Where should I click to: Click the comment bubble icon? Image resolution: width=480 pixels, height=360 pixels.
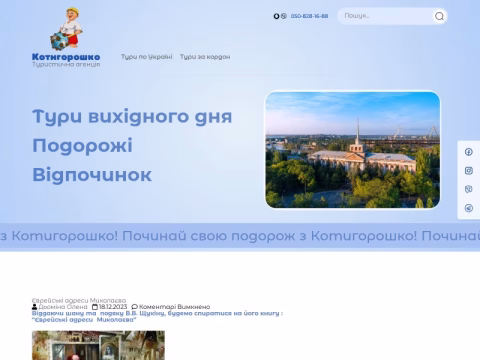click(x=135, y=307)
